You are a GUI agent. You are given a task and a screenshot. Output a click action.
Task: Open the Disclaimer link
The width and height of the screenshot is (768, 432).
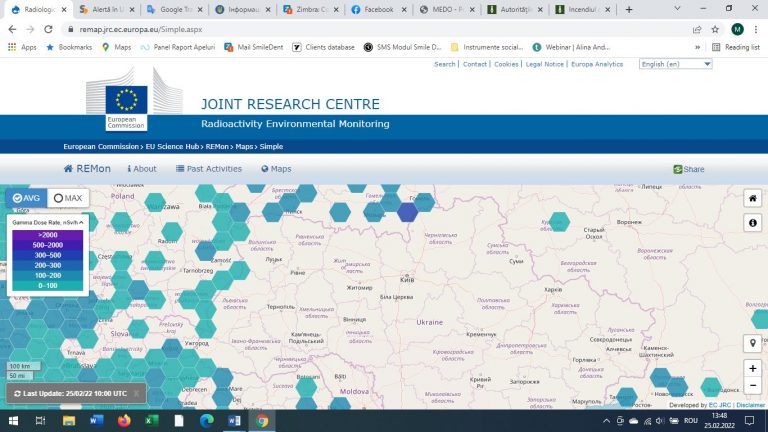tap(750, 405)
